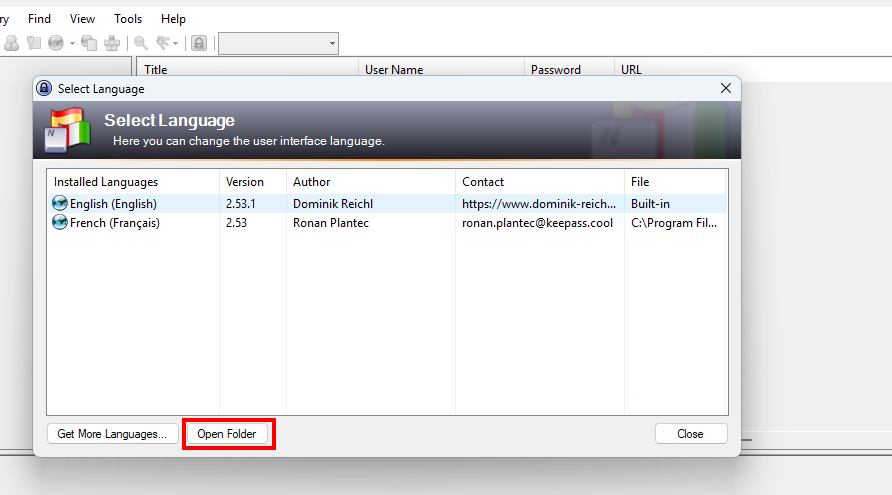Viewport: 892px width, 495px height.
Task: Click the Copy Password toolbar icon
Action: click(34, 43)
